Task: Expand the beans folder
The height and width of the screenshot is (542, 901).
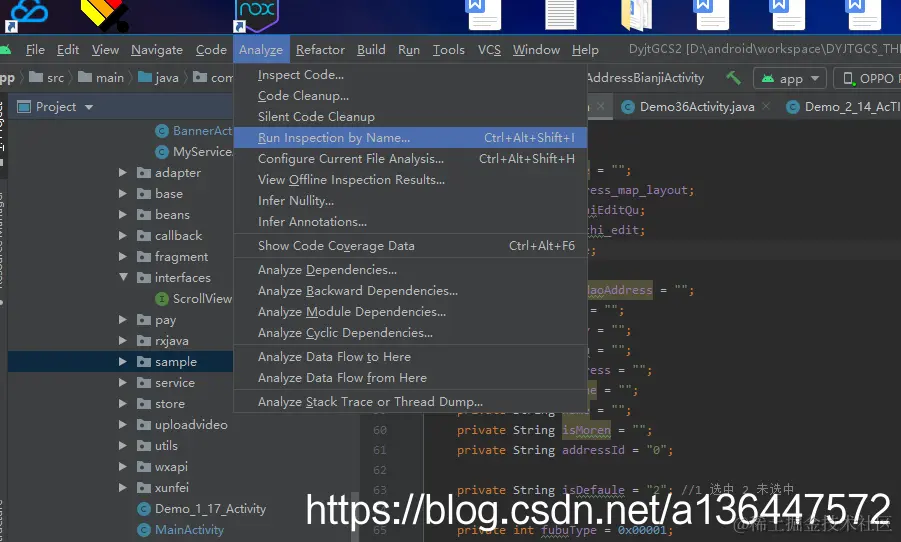Action: tap(122, 214)
